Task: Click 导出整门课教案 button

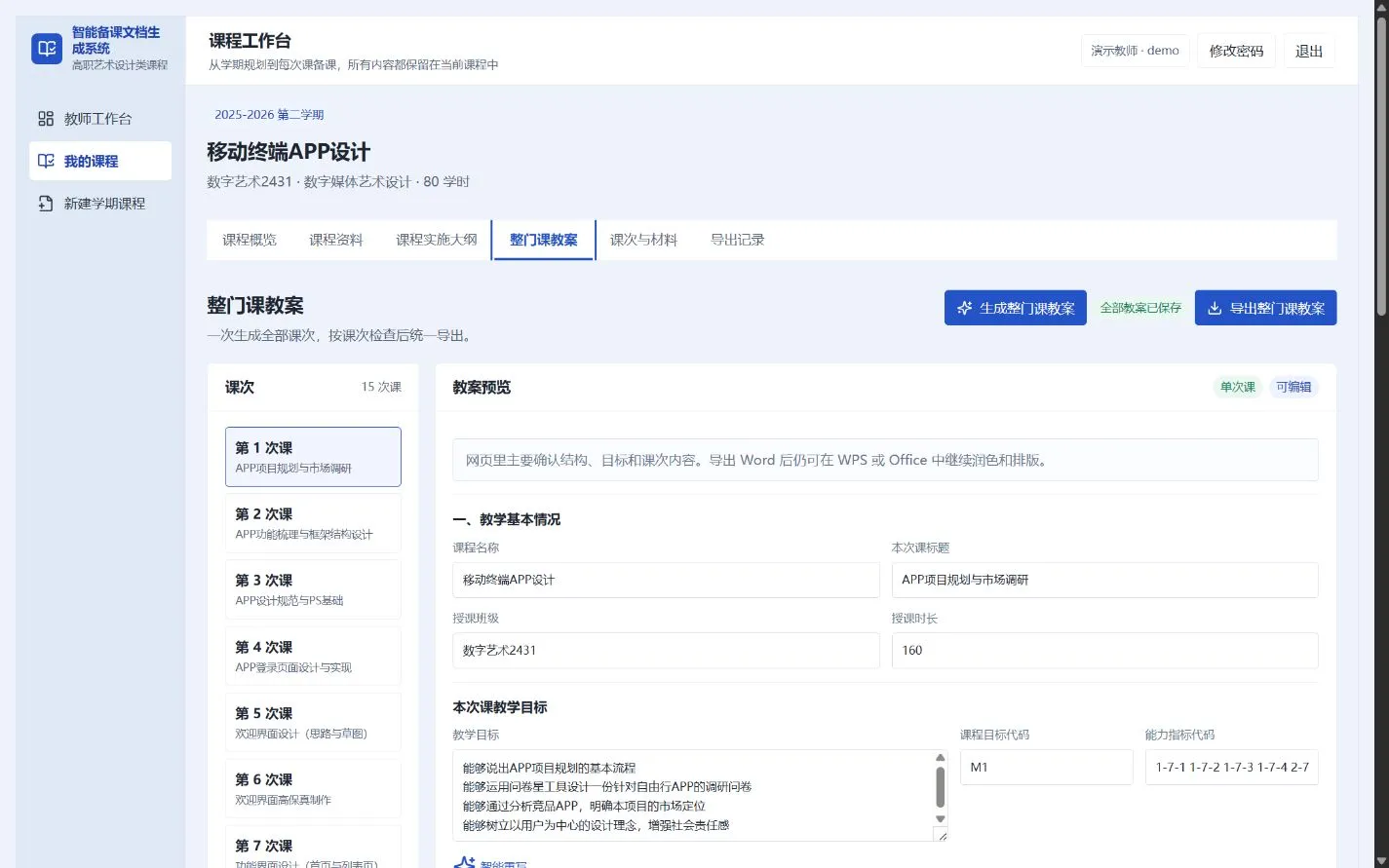Action: (x=1266, y=308)
